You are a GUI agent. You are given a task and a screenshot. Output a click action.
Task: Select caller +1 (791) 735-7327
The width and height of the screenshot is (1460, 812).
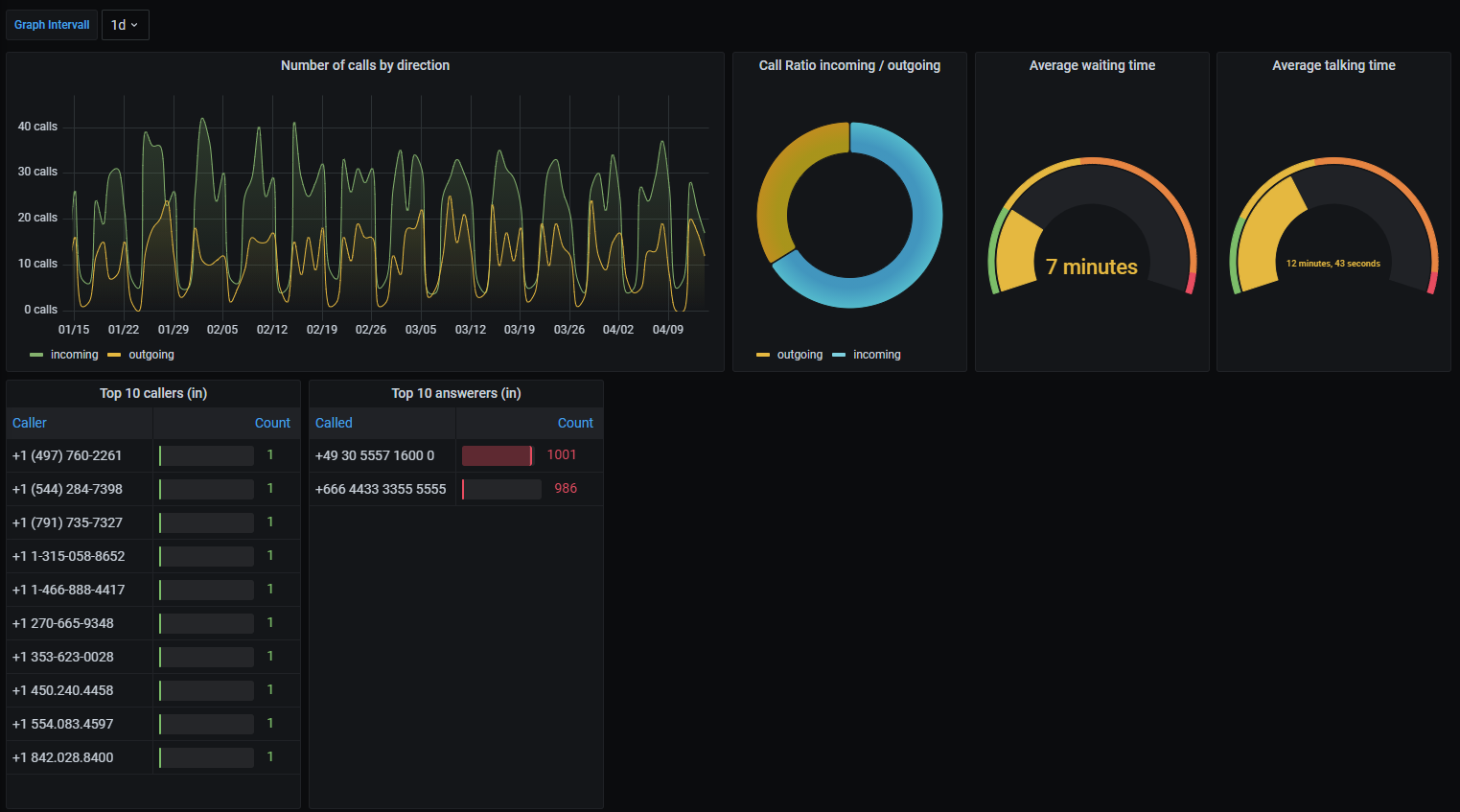click(x=67, y=522)
